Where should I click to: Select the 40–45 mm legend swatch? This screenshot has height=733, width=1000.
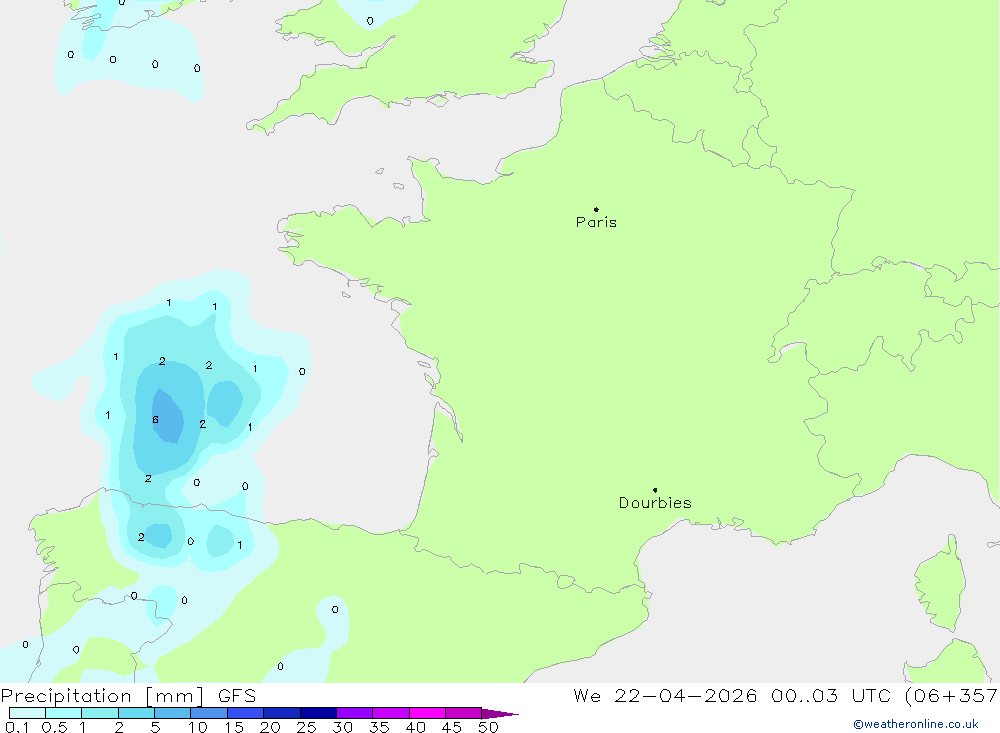[x=427, y=713]
